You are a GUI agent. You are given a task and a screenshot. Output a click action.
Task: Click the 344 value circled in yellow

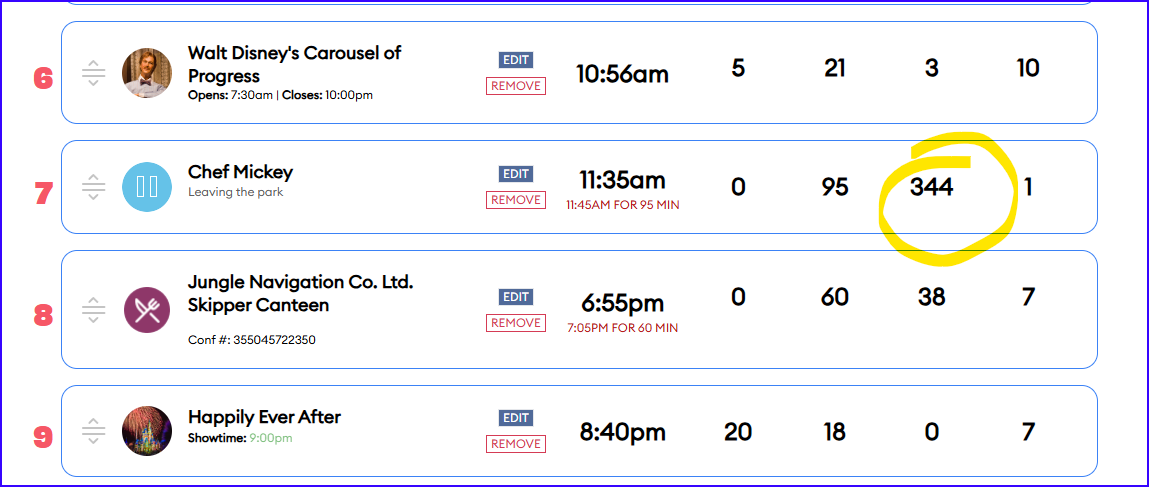931,187
